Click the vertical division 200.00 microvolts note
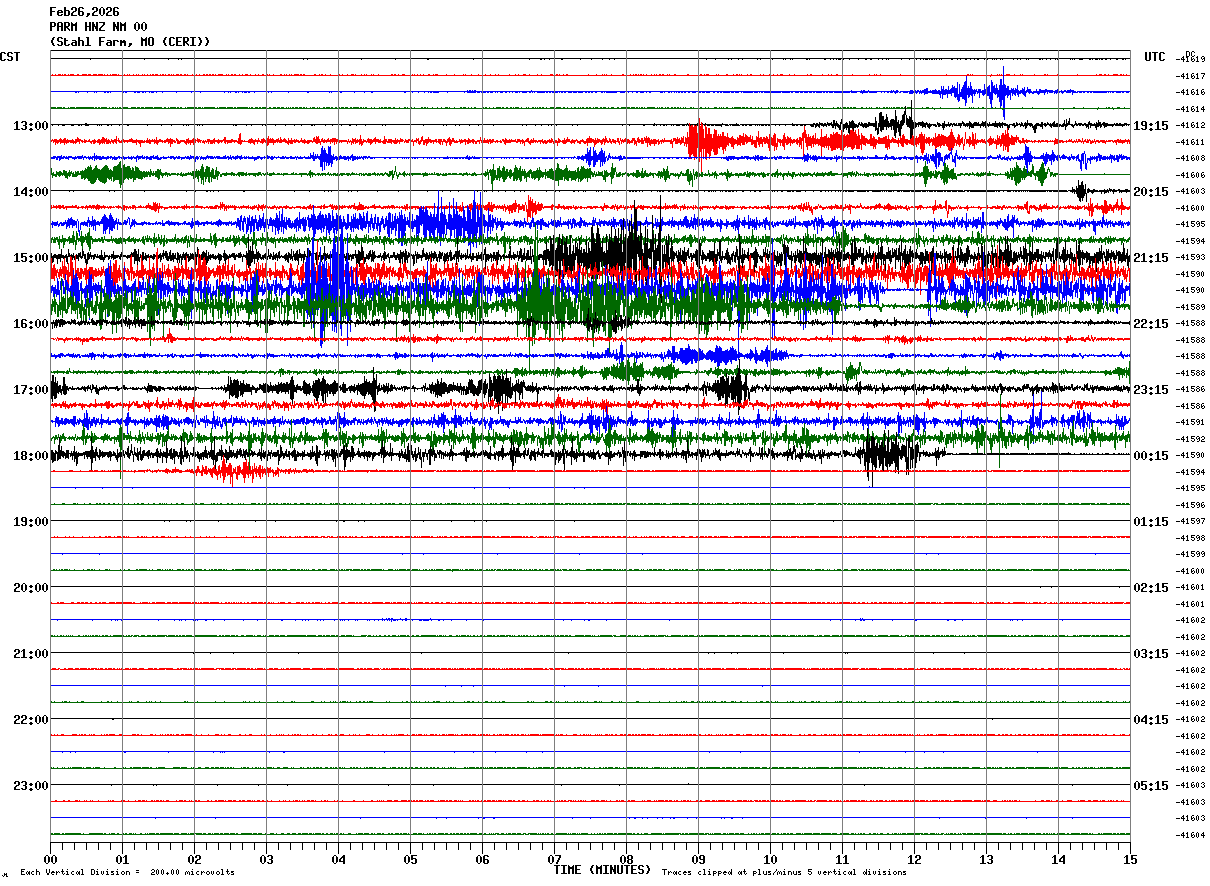Image resolution: width=1210 pixels, height=886 pixels. [x=127, y=873]
